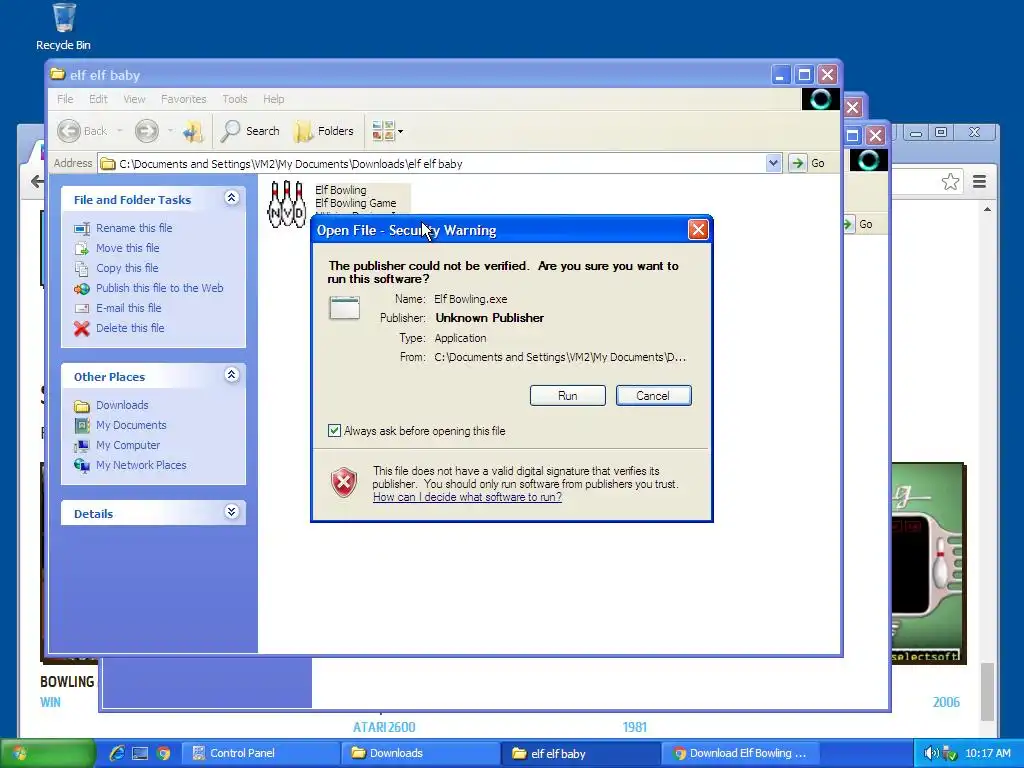Screen dimensions: 1024x768
Task: Open My Computer in Other Places
Action: click(x=128, y=445)
